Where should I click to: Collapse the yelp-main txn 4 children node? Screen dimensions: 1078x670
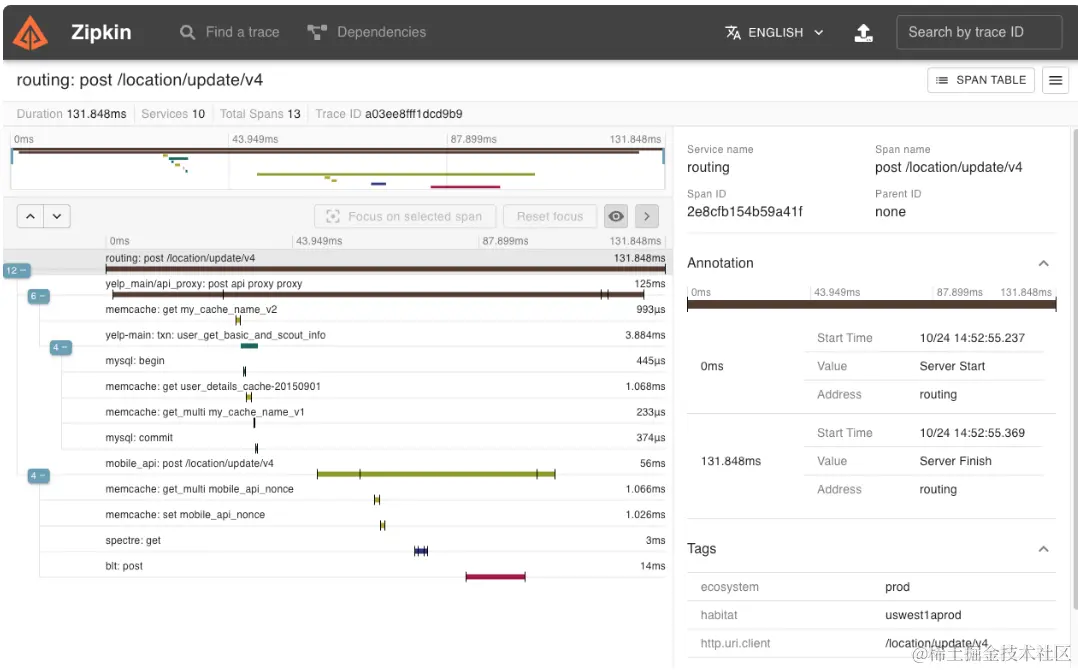click(60, 348)
